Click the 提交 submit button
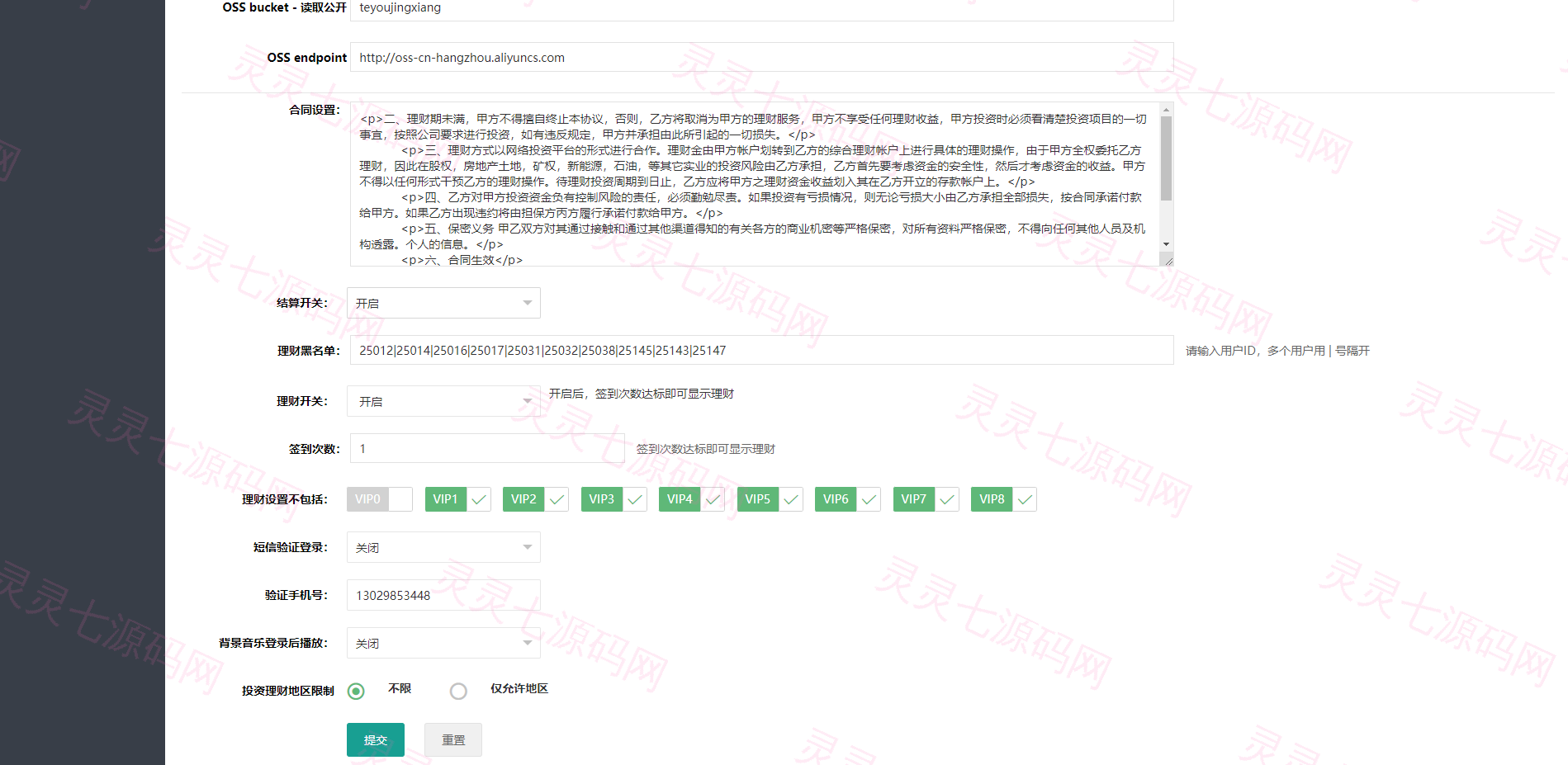The height and width of the screenshot is (765, 1568). pyautogui.click(x=376, y=739)
